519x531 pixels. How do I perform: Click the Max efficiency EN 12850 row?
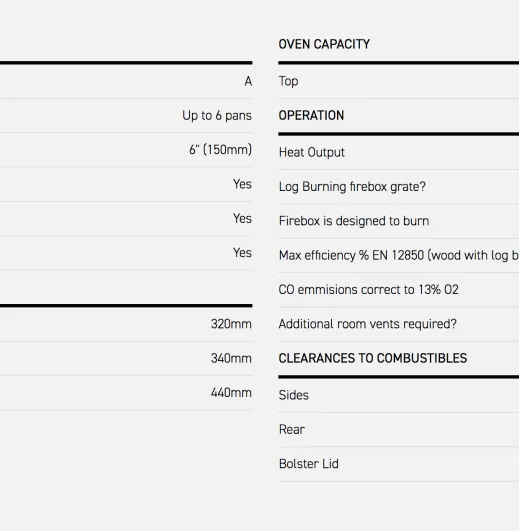pyautogui.click(x=398, y=256)
